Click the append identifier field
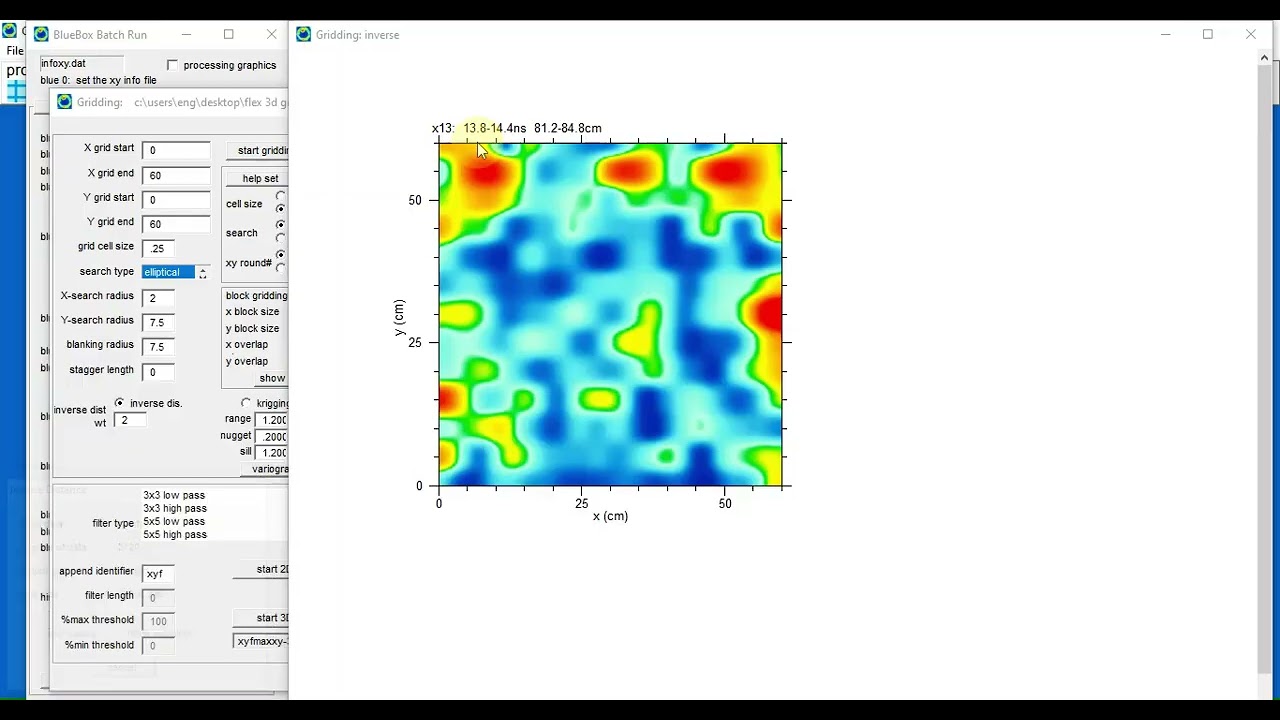Viewport: 1280px width, 720px height. 159,574
